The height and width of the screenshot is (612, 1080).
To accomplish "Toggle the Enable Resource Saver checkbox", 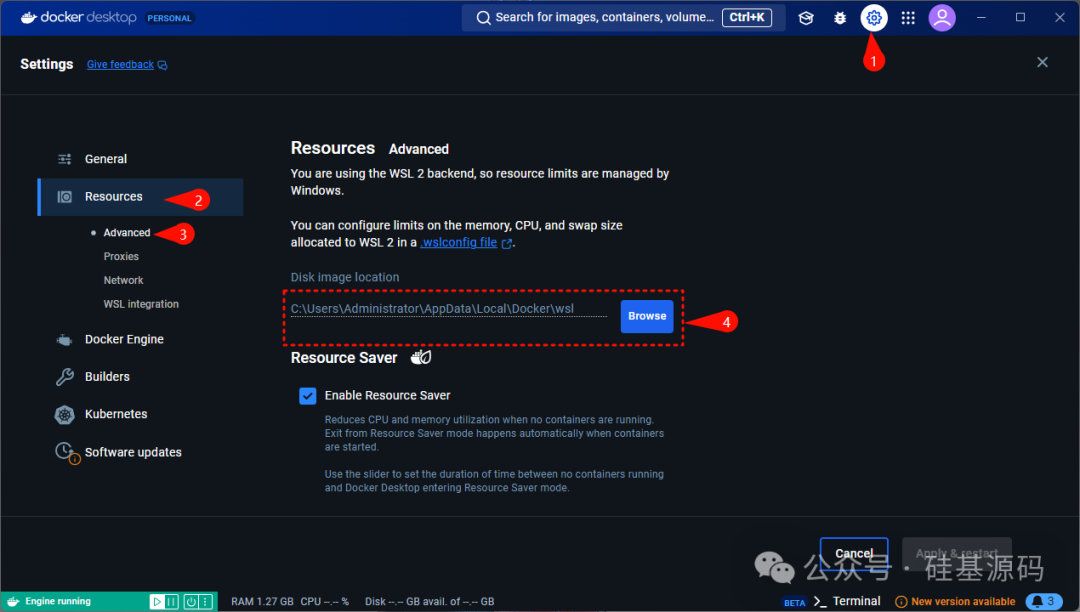I will click(308, 396).
